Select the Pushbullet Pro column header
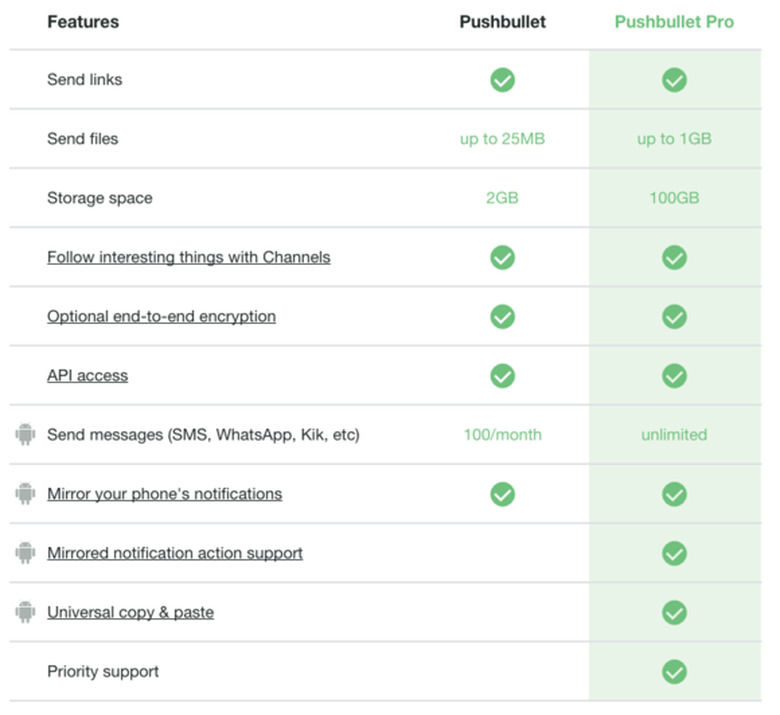The height and width of the screenshot is (715, 780). coord(674,22)
